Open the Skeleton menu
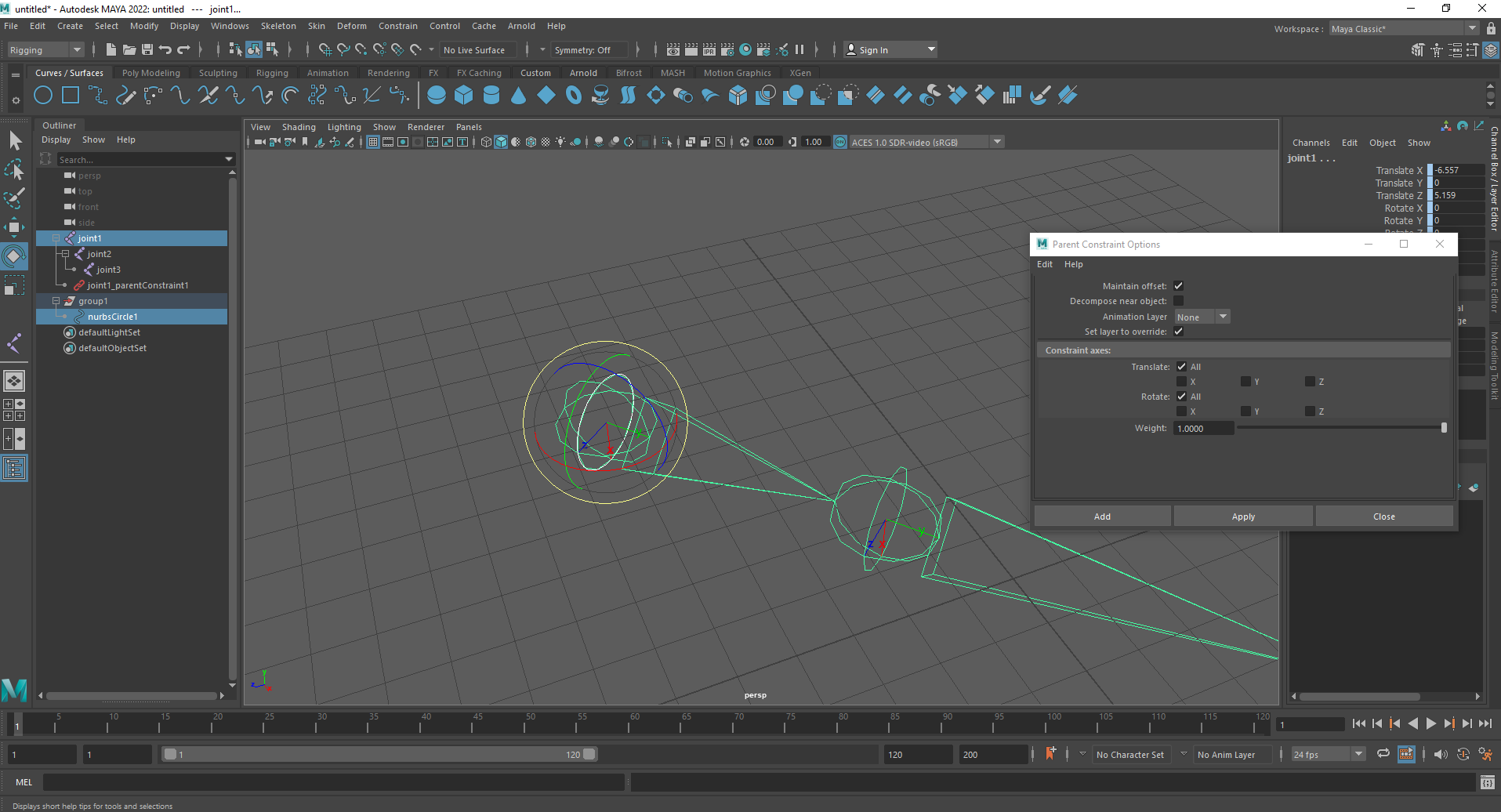This screenshot has height=812, width=1501. pyautogui.click(x=278, y=26)
